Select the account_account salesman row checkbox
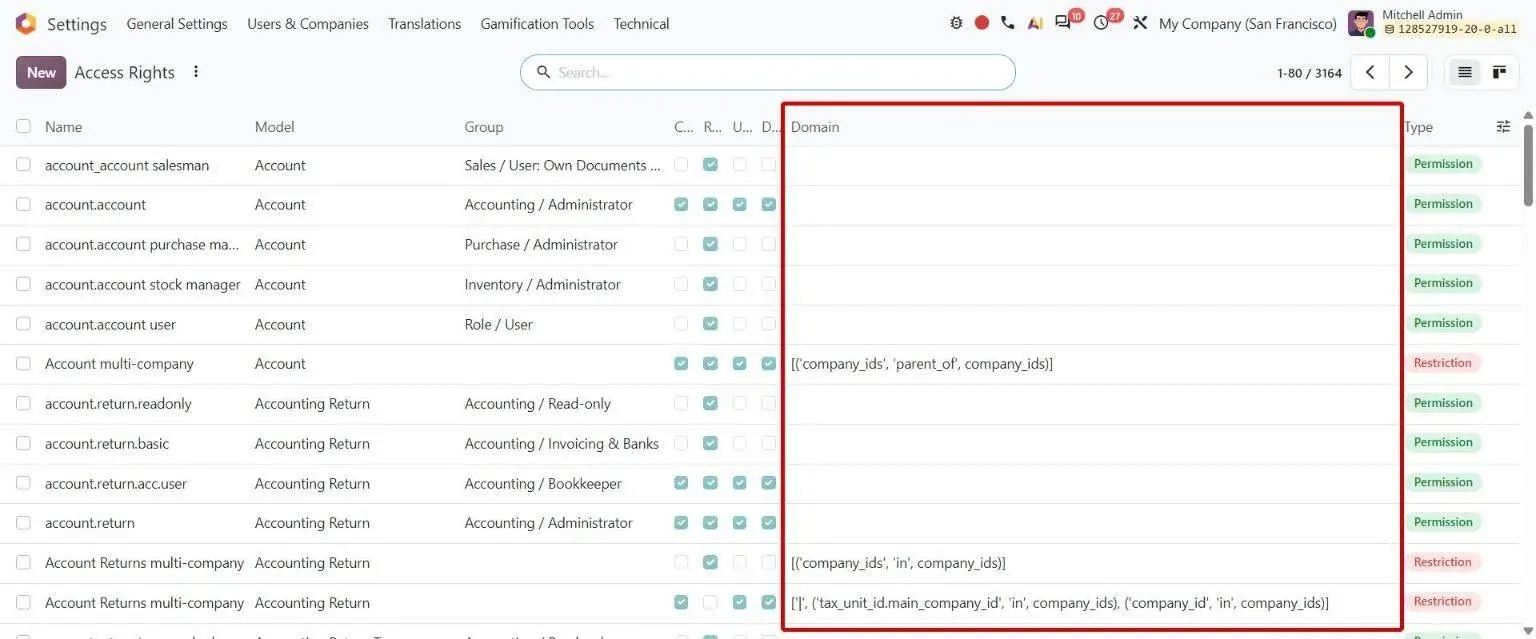Viewport: 1536px width, 639px height. pyautogui.click(x=23, y=165)
